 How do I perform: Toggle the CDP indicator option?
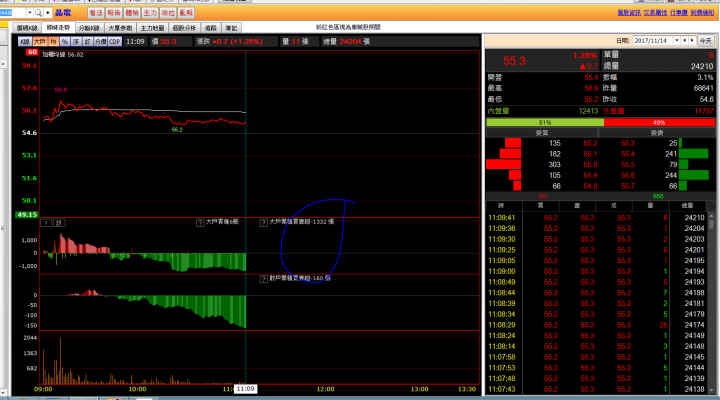(x=115, y=41)
